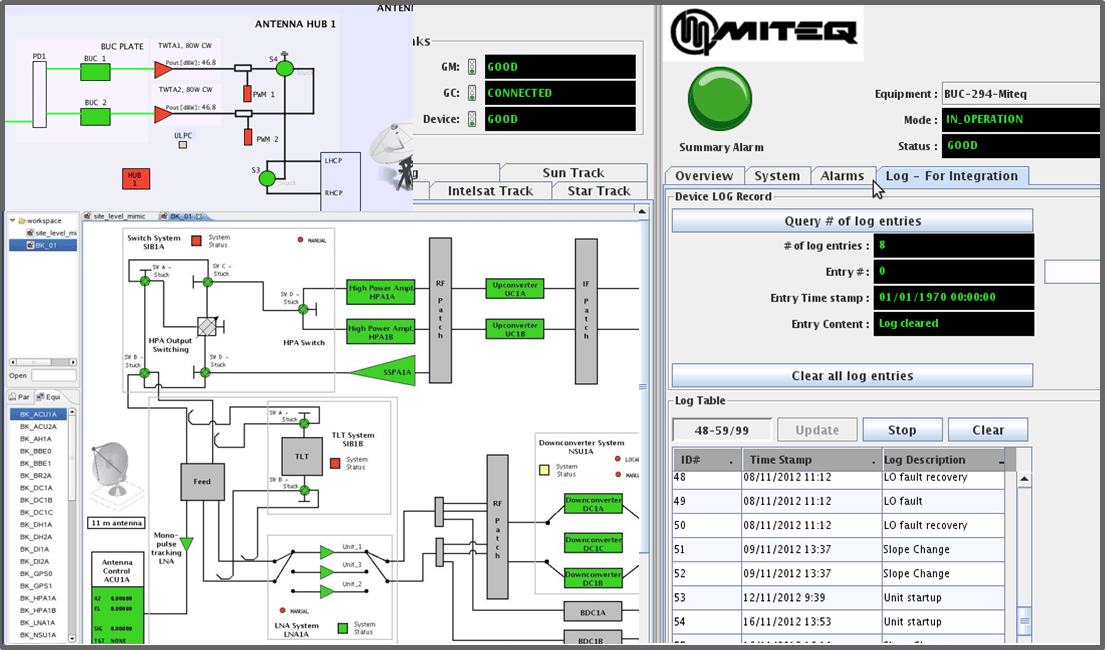
Task: Click the Clear all log entries button
Action: tap(852, 376)
